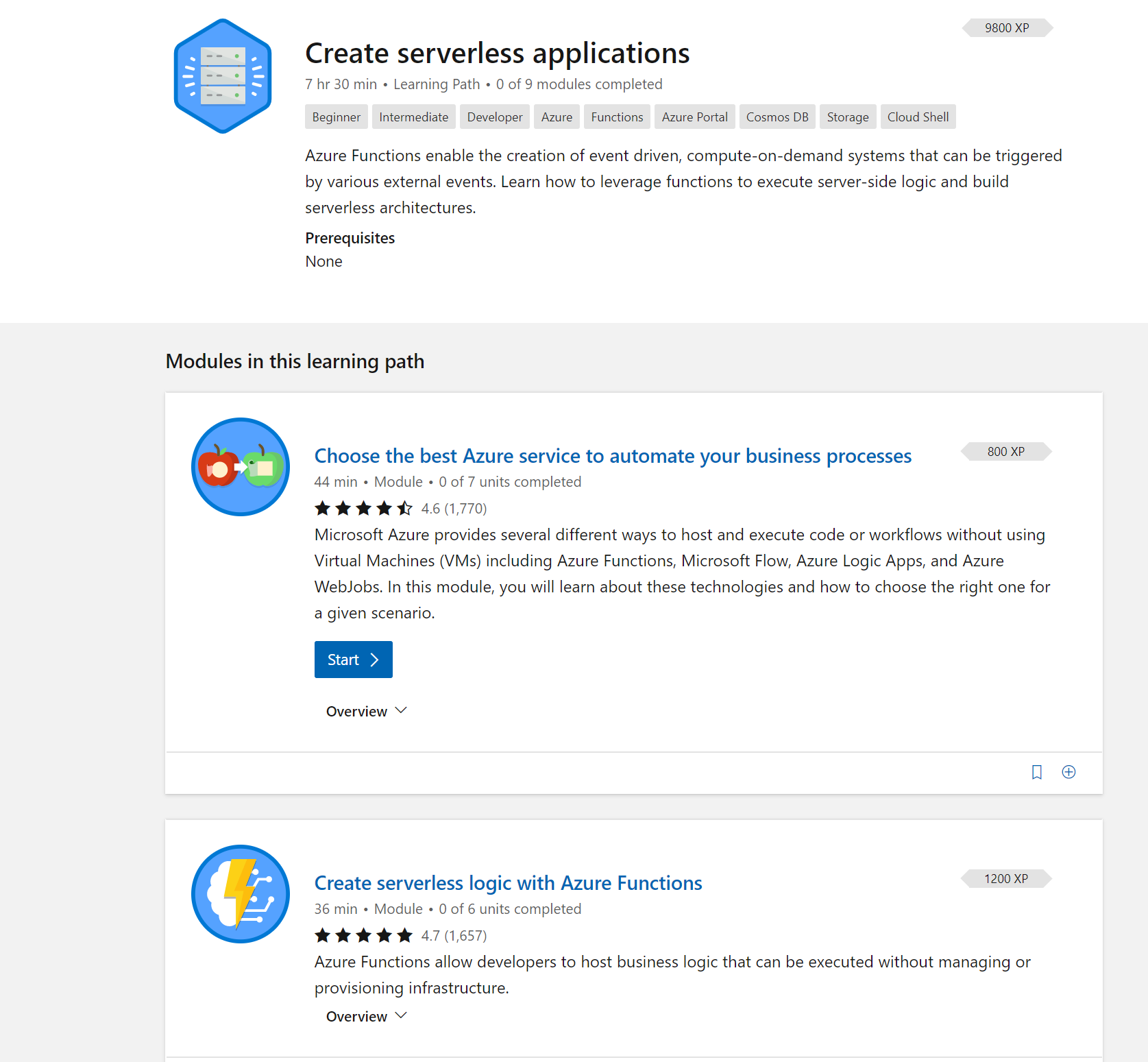Click the Cloud Shell tag
This screenshot has width=1148, height=1062.
point(918,117)
